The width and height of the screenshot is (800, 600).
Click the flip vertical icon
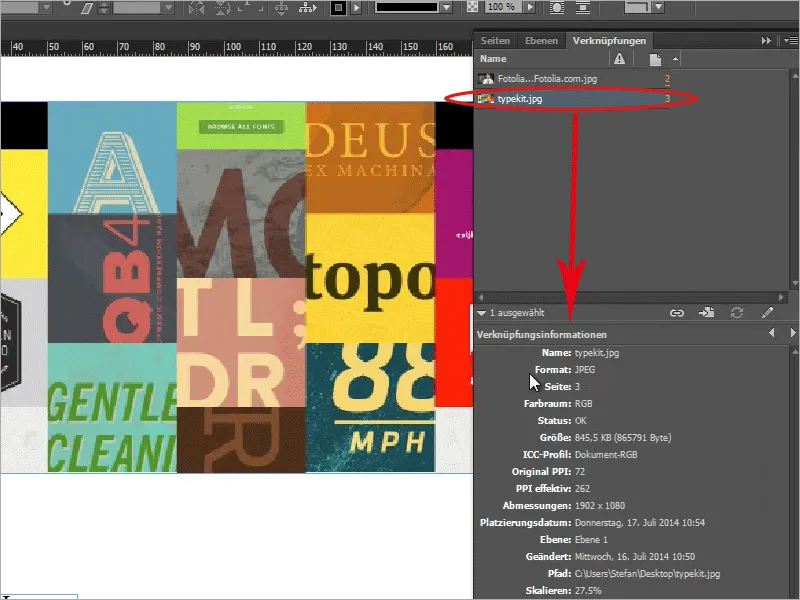coord(222,8)
